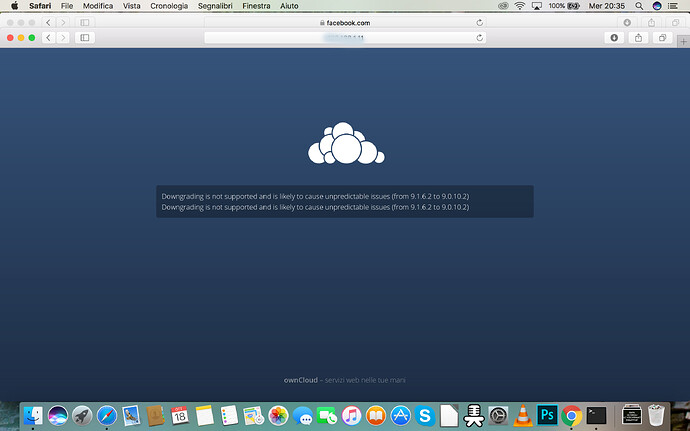Image resolution: width=690 pixels, height=431 pixels.
Task: Open the AirPlay display menu
Action: [536, 6]
